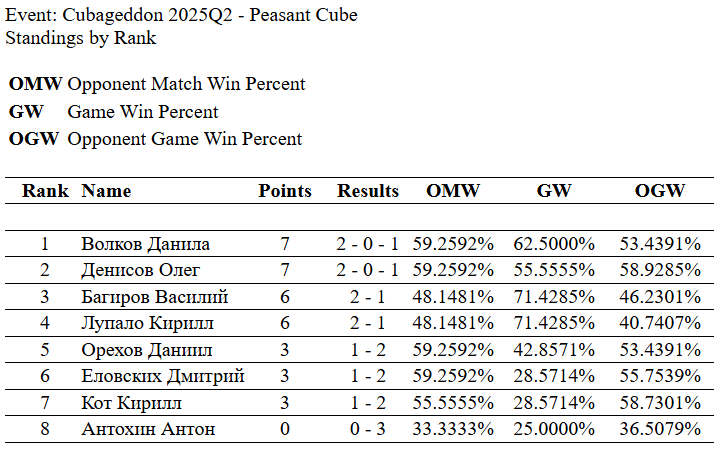Click the Points column header
The image size is (714, 453).
pos(285,191)
